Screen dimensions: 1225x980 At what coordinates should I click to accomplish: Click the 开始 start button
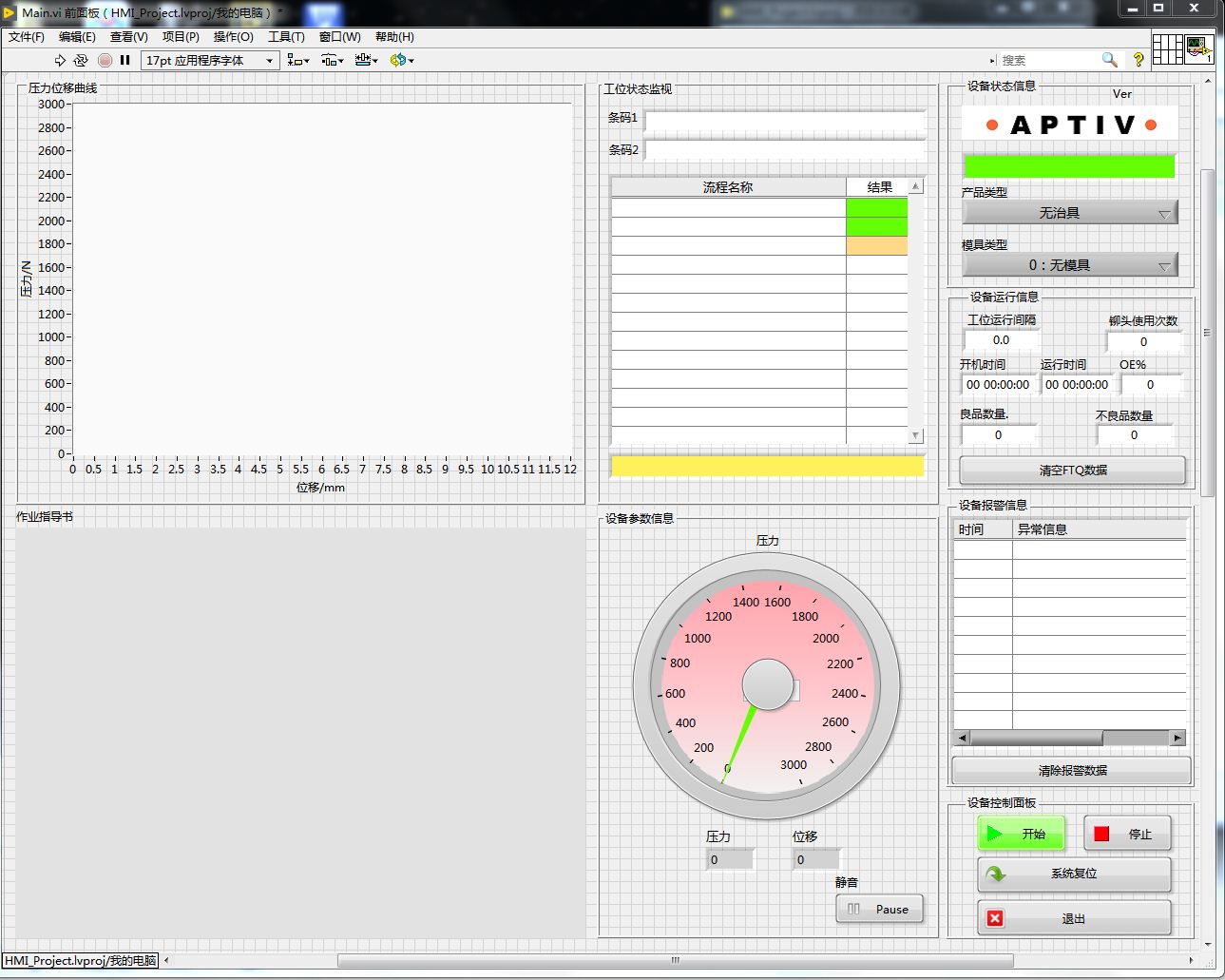[1021, 834]
